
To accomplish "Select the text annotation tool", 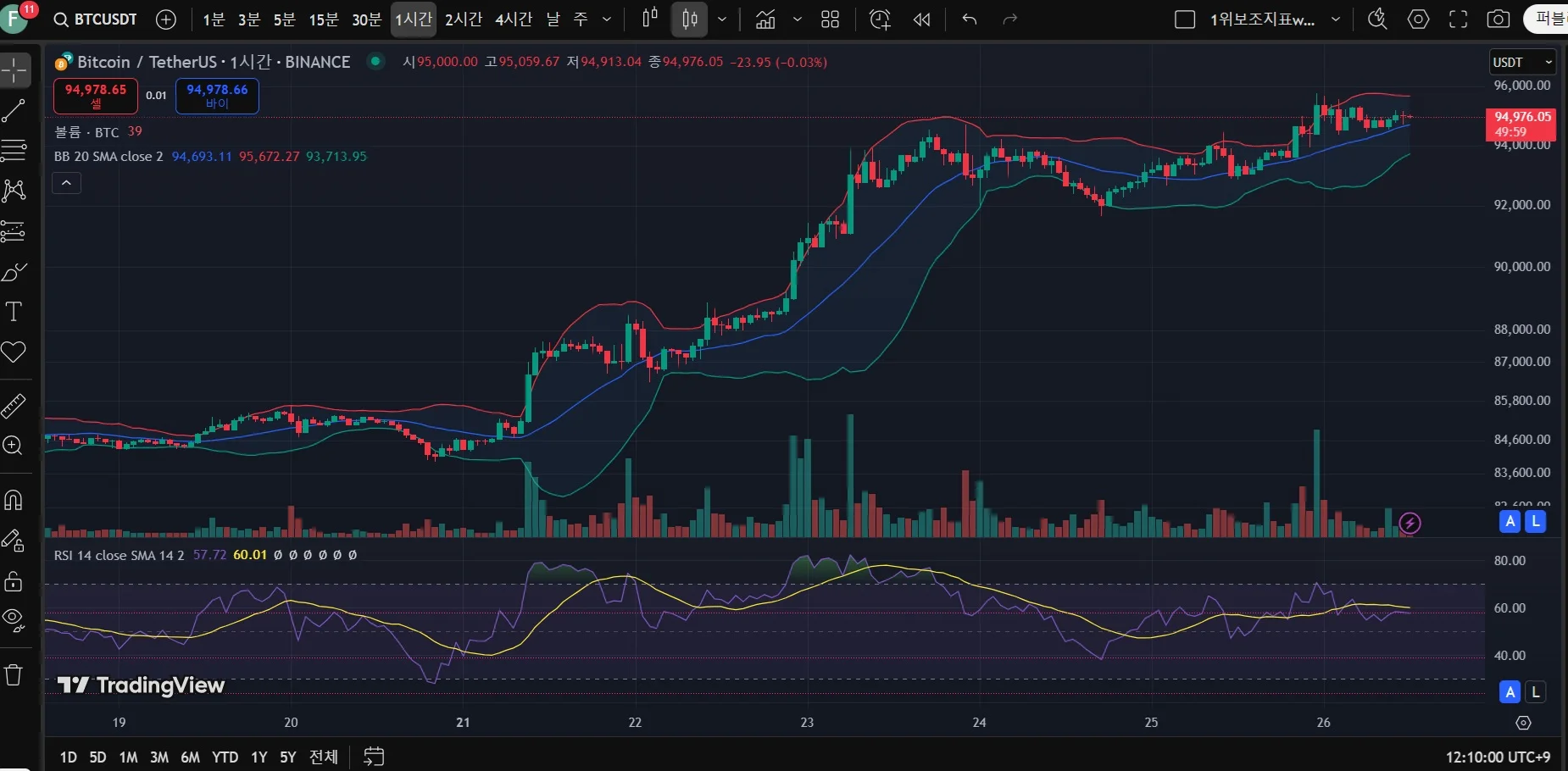I will coord(14,312).
